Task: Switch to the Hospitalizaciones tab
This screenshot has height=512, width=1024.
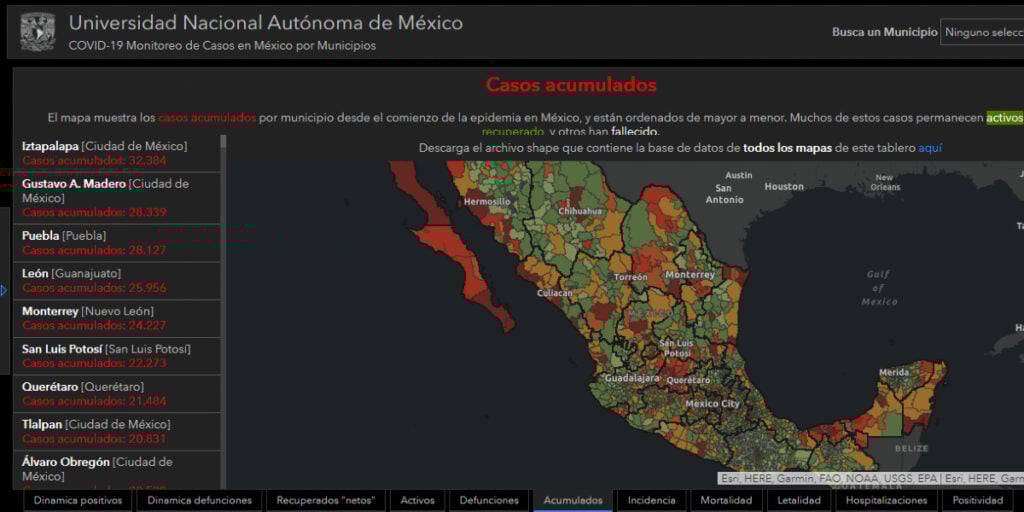Action: [x=887, y=500]
